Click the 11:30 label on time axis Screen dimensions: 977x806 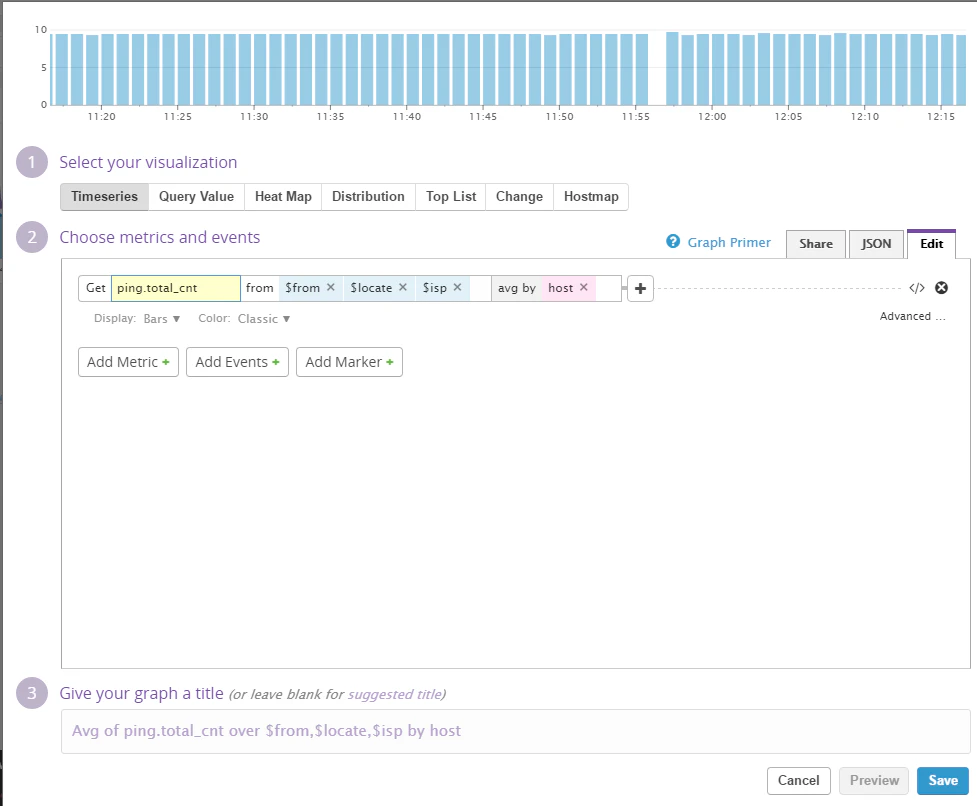[254, 116]
